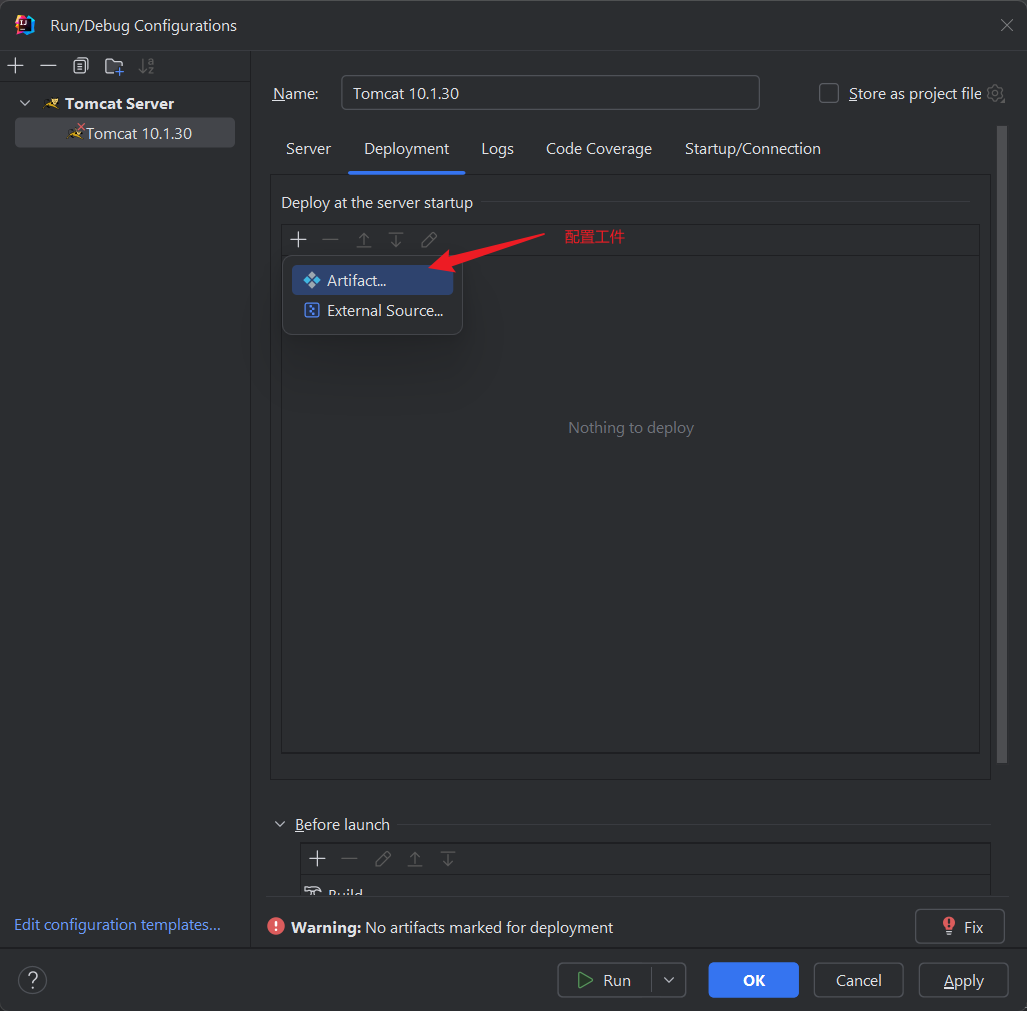
Task: Copy the selected run configuration
Action: [81, 65]
